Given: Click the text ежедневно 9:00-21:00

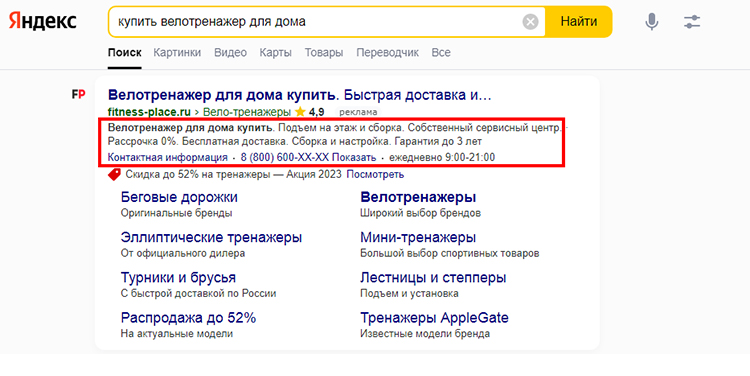Looking at the screenshot, I should click(x=442, y=157).
